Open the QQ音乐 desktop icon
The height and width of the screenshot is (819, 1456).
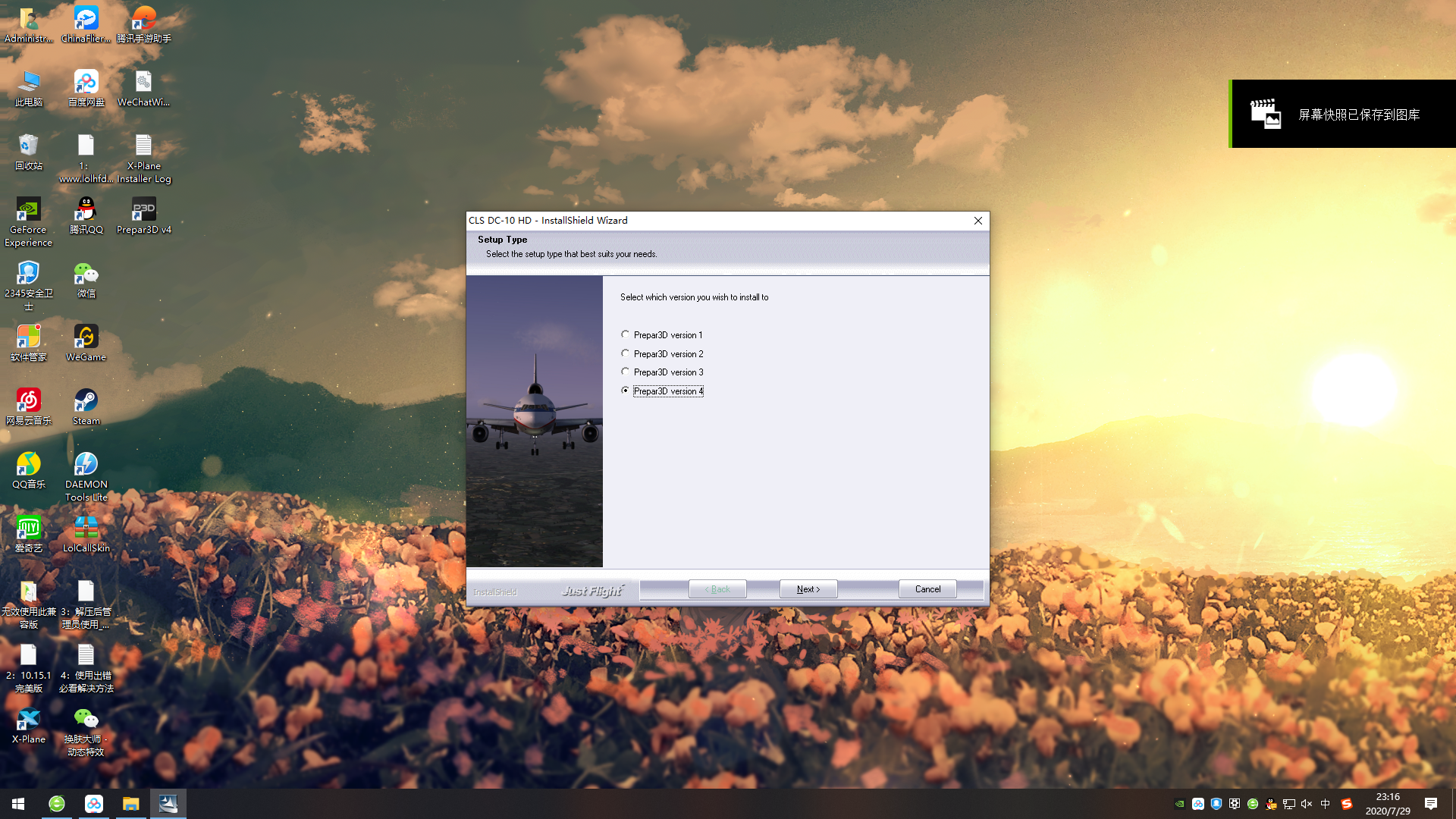[x=28, y=471]
